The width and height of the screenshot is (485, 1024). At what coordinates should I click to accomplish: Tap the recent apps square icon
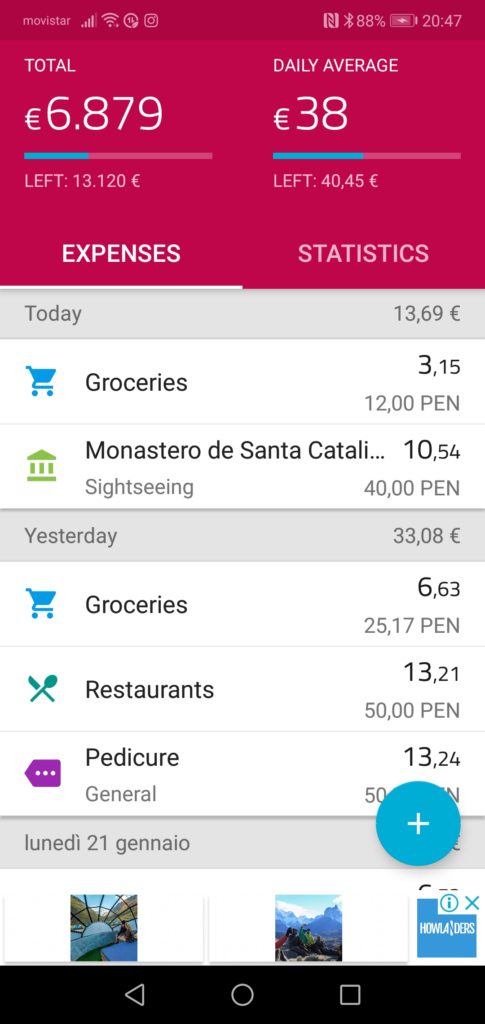click(350, 995)
